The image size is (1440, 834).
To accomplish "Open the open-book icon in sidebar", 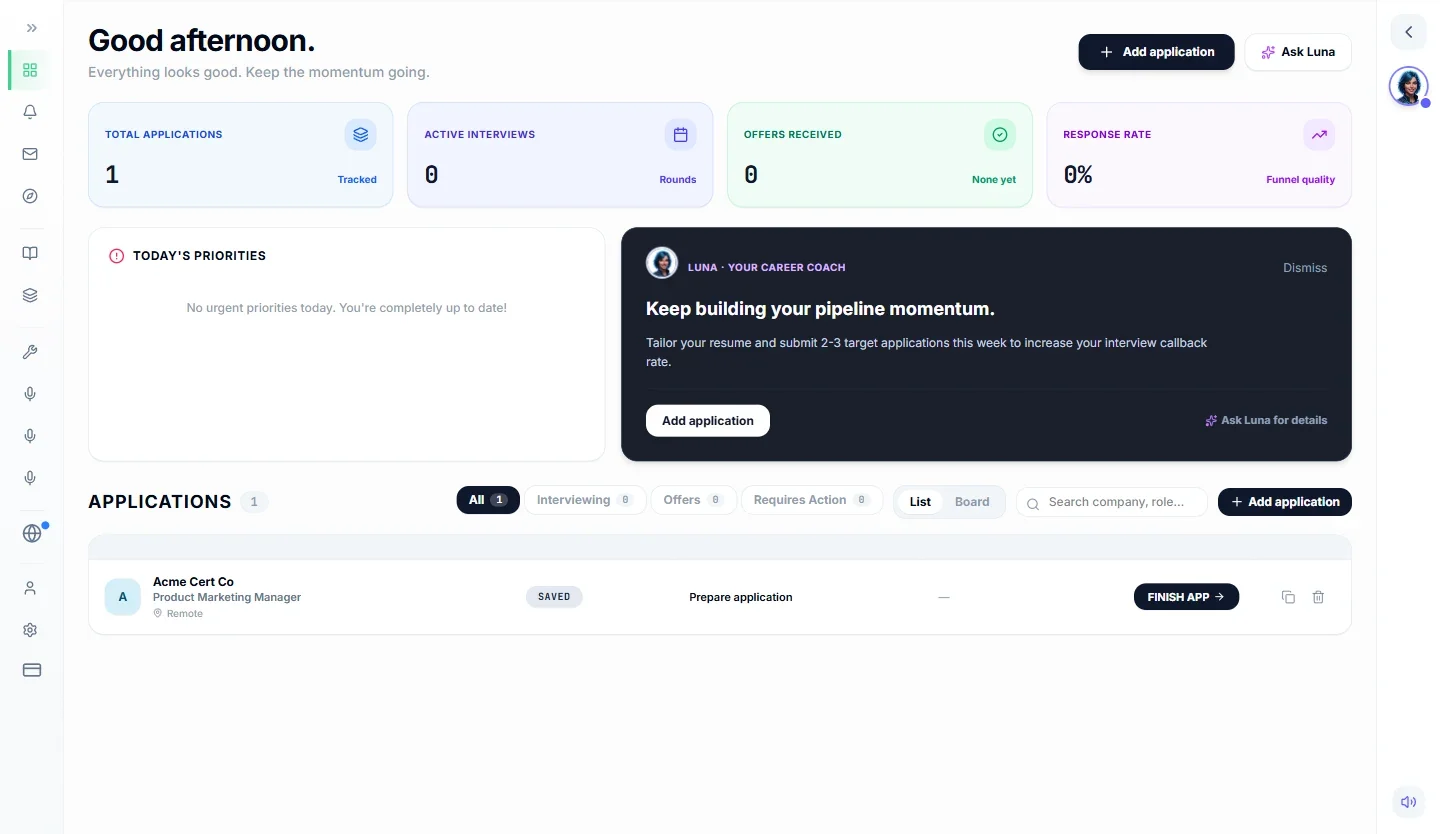I will pos(30,253).
